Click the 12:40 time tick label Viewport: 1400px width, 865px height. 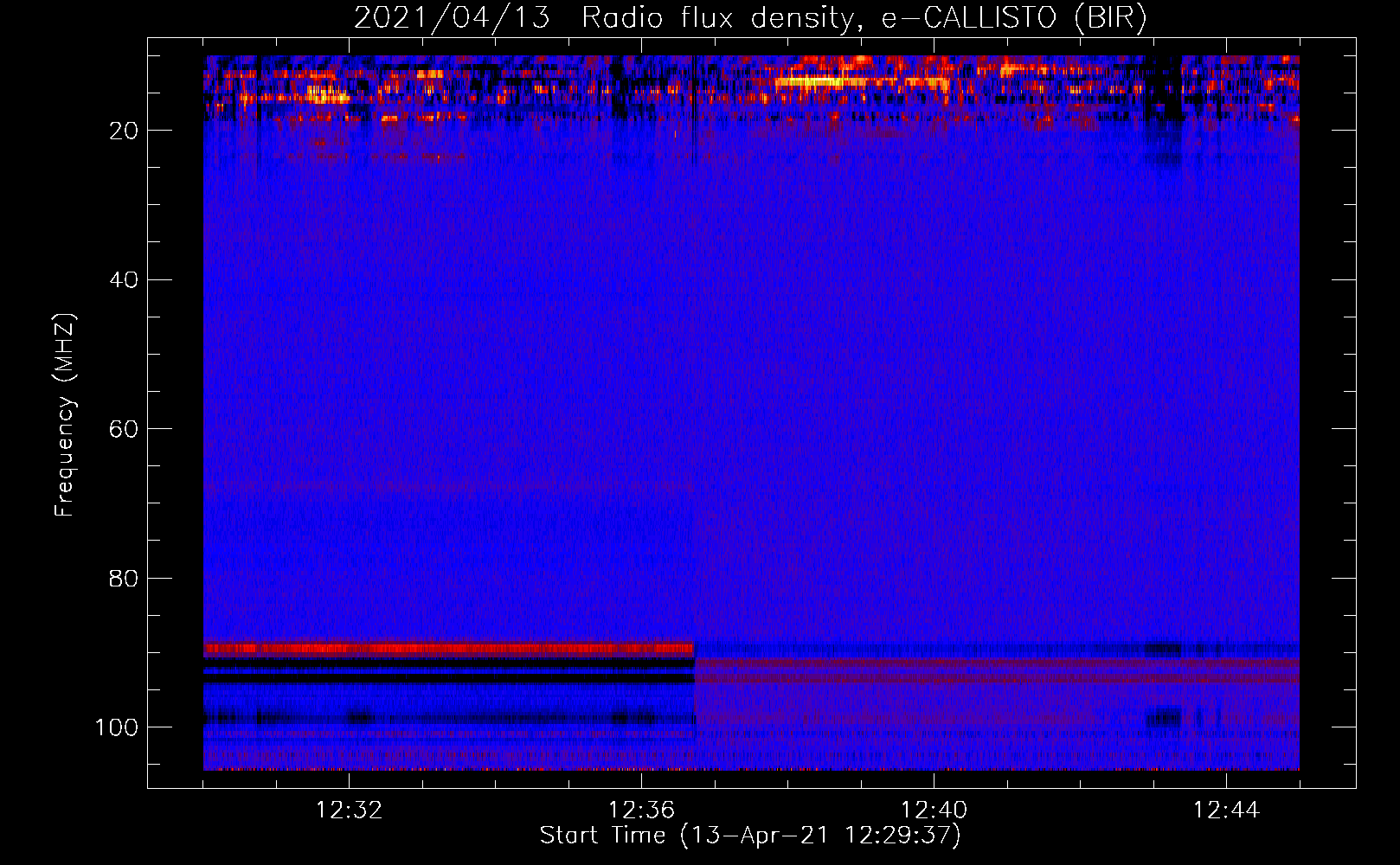click(934, 811)
